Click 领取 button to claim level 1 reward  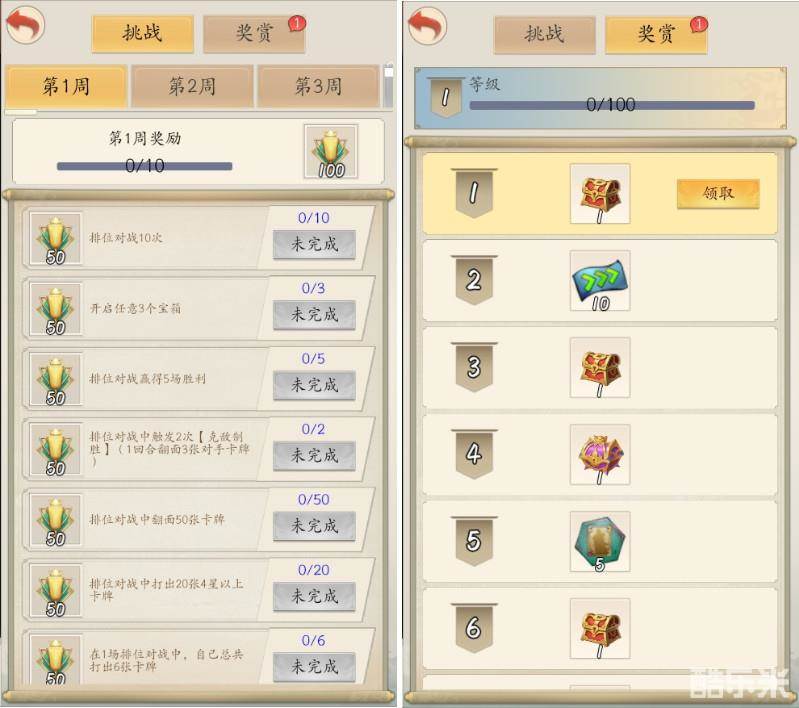718,193
